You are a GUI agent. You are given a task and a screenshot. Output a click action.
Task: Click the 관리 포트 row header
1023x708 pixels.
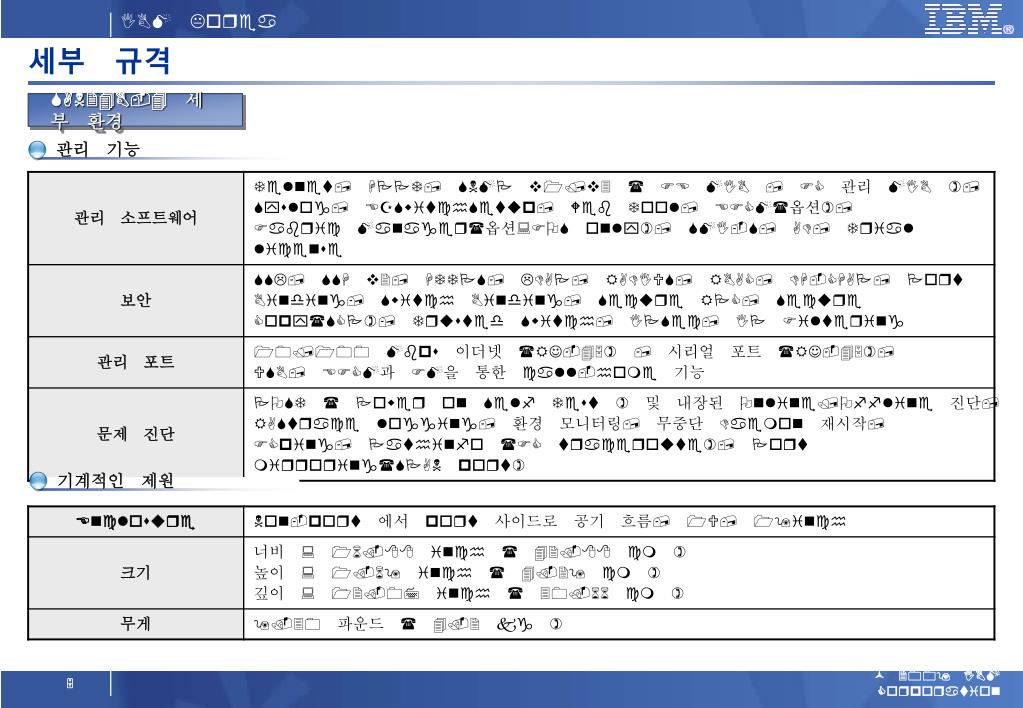(x=136, y=362)
